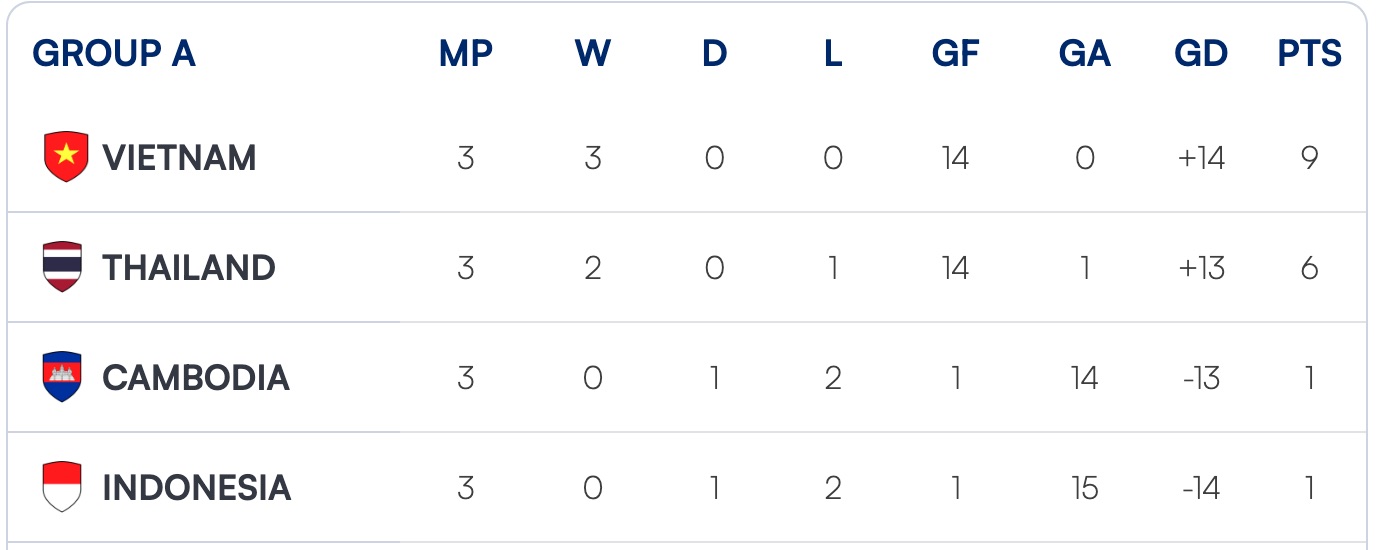Click the GD column header

pos(1201,54)
